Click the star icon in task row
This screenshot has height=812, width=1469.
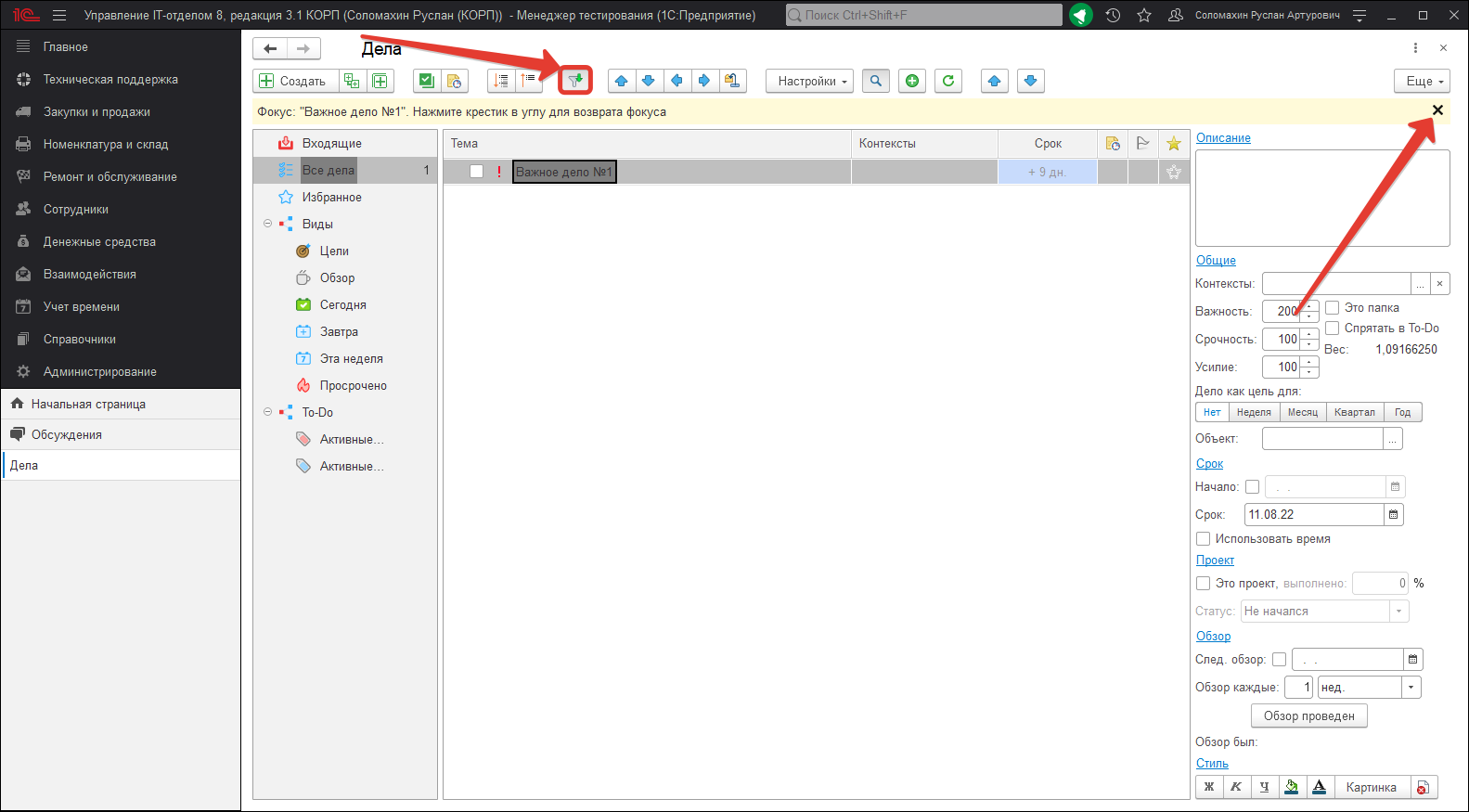(x=1173, y=172)
